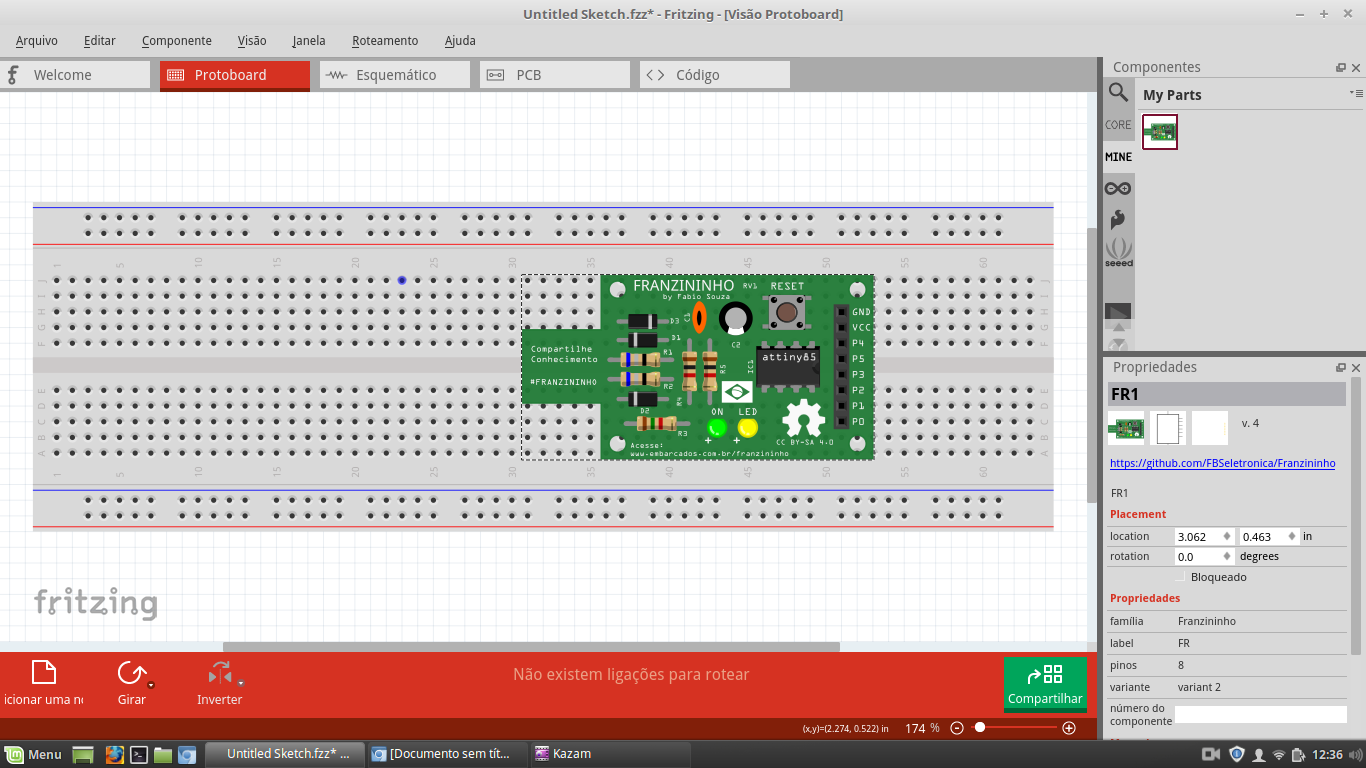Adjust the rotation spinner arrows
The width and height of the screenshot is (1366, 768).
click(x=1227, y=557)
